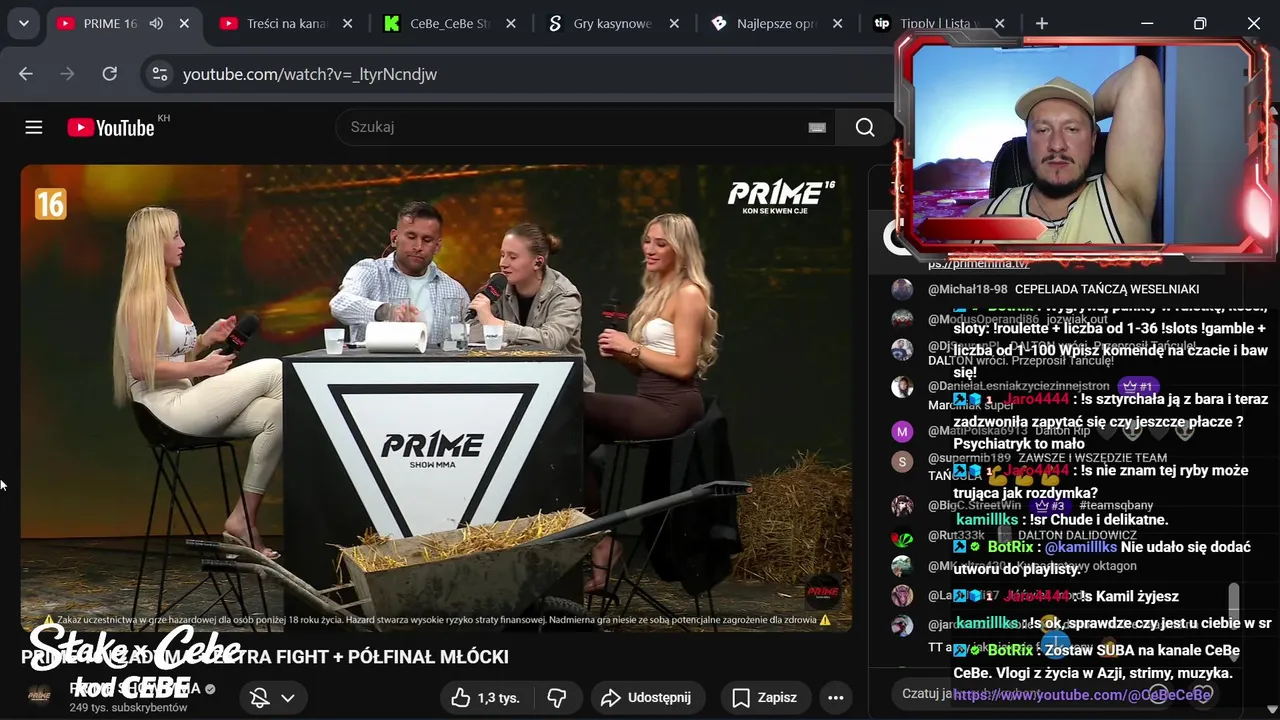This screenshot has width=1280, height=720.
Task: Close the Gry kasynowe tab
Action: [x=674, y=23]
